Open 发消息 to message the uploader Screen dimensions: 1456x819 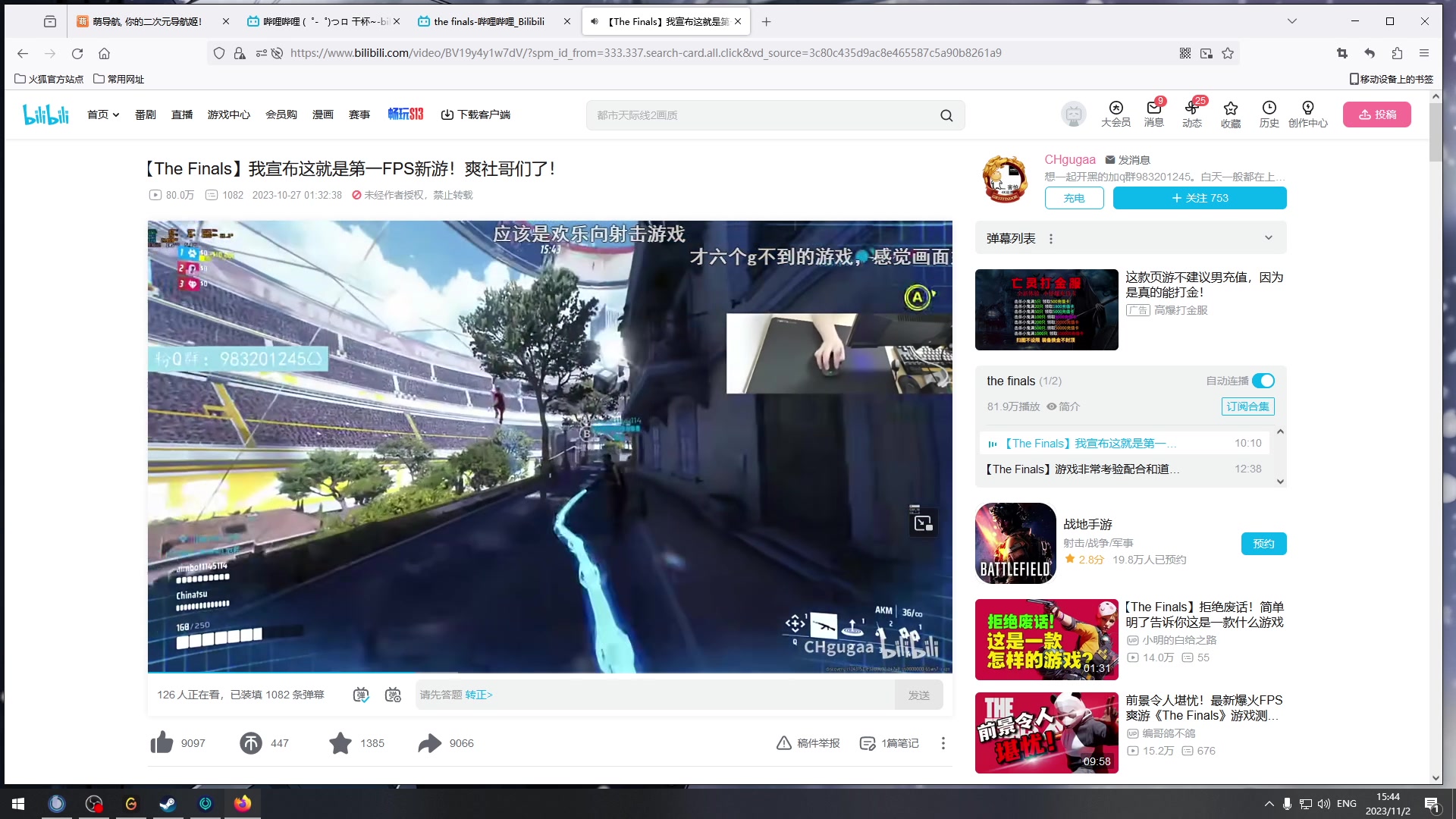pyautogui.click(x=1128, y=160)
